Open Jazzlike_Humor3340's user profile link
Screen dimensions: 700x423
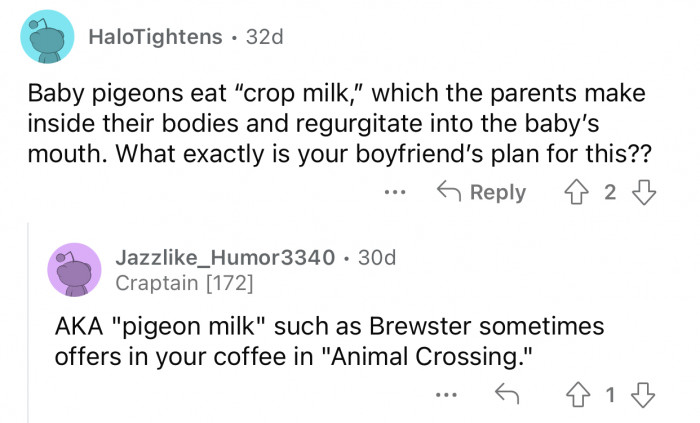point(225,258)
